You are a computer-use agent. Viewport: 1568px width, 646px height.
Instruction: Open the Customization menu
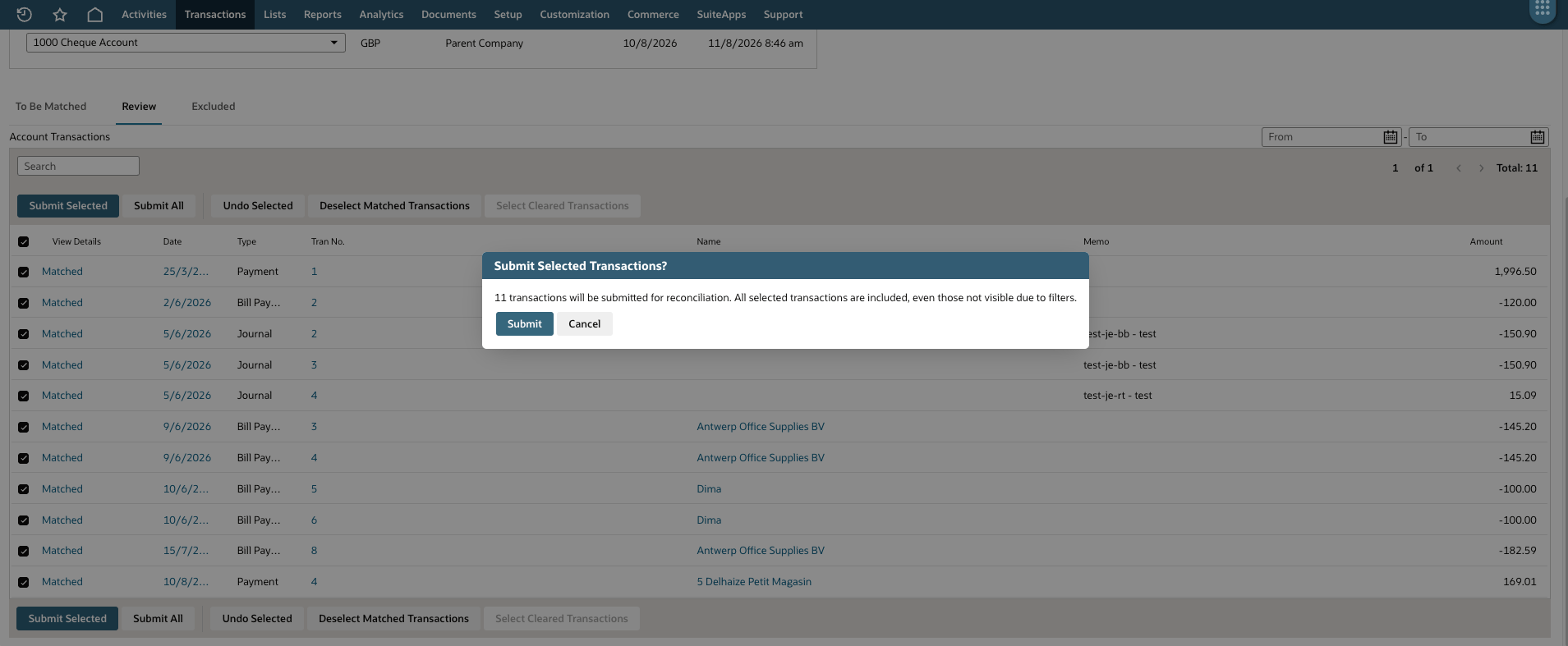(x=574, y=14)
